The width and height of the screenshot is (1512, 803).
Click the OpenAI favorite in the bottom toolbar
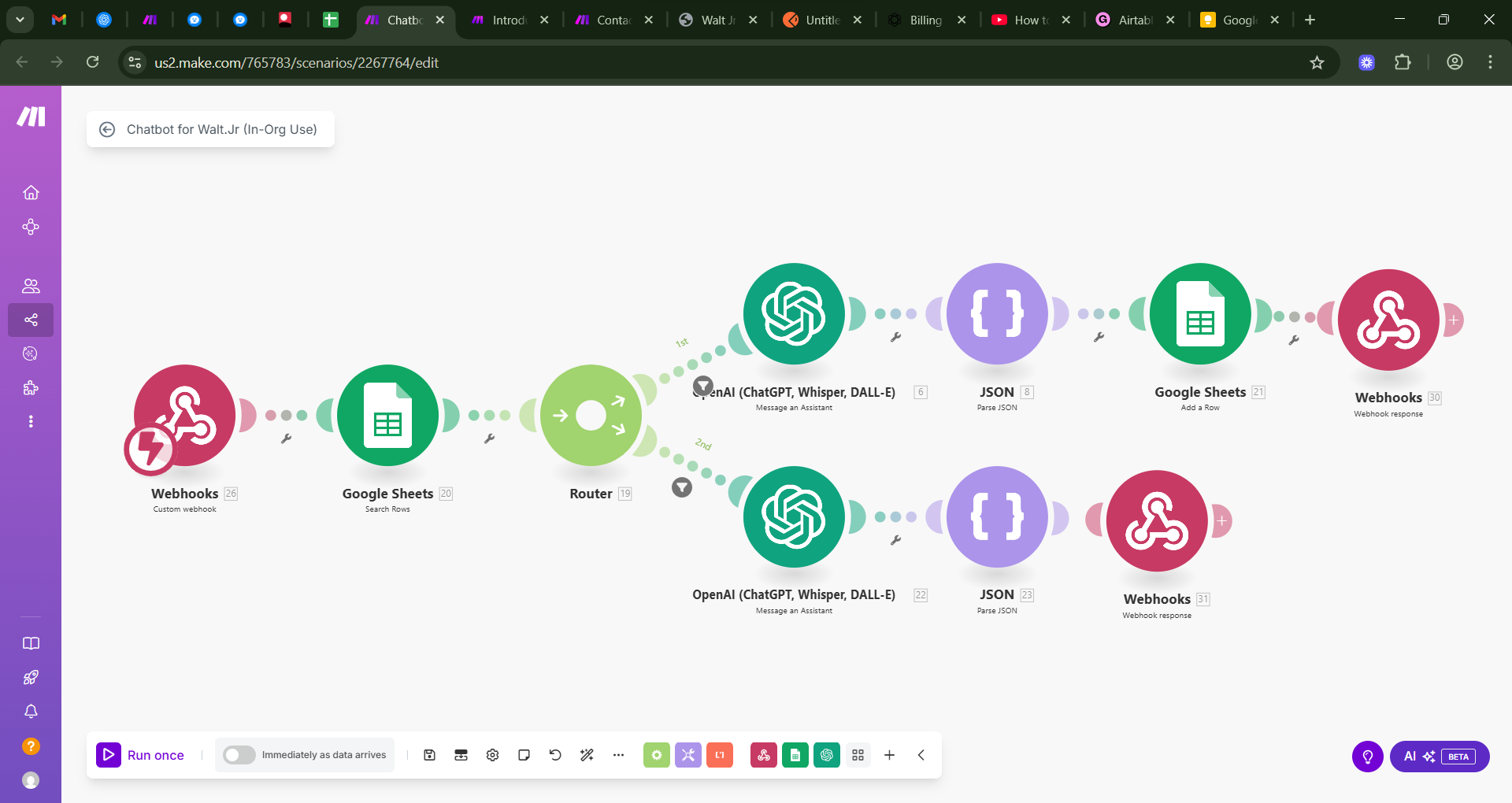[x=827, y=755]
